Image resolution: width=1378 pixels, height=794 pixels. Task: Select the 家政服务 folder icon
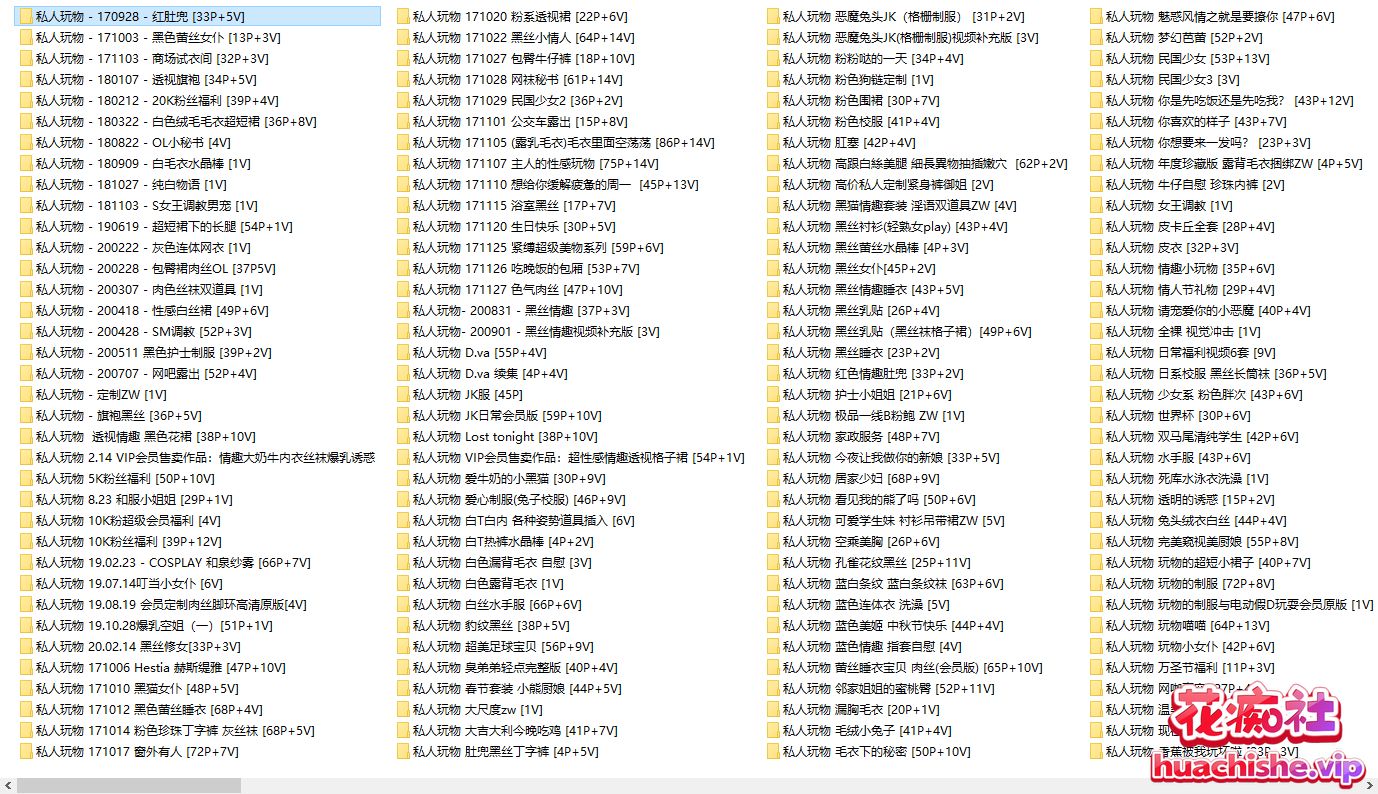773,437
